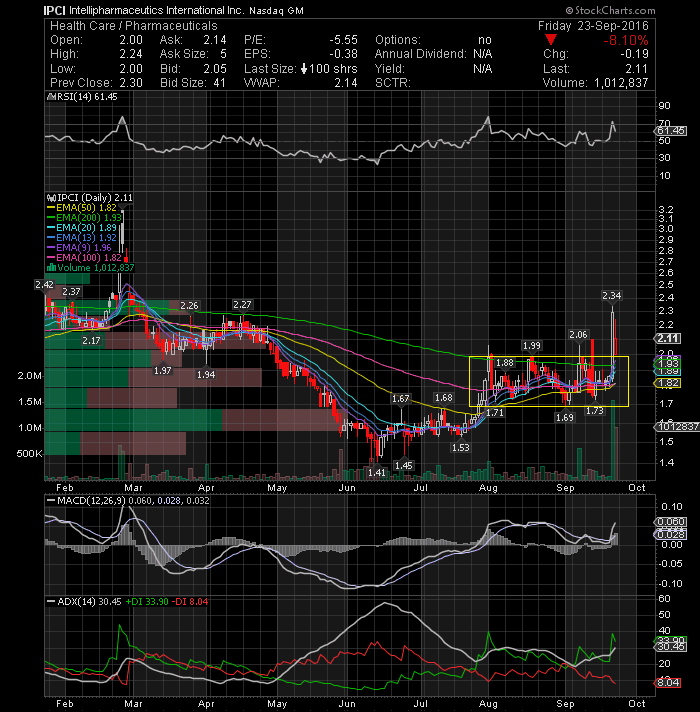This screenshot has width=700, height=712.
Task: Click the Intellipharmaceutics International Inc. company name
Action: click(157, 10)
